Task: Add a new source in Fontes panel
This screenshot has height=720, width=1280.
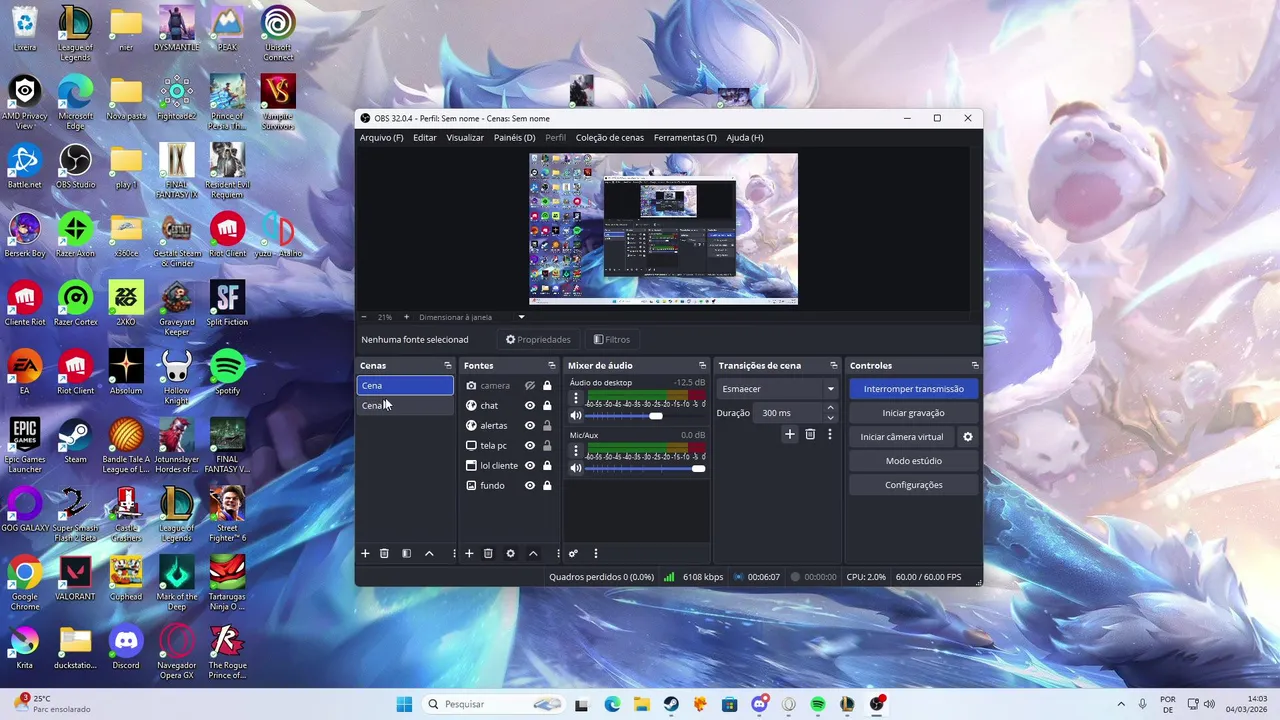Action: click(x=469, y=553)
